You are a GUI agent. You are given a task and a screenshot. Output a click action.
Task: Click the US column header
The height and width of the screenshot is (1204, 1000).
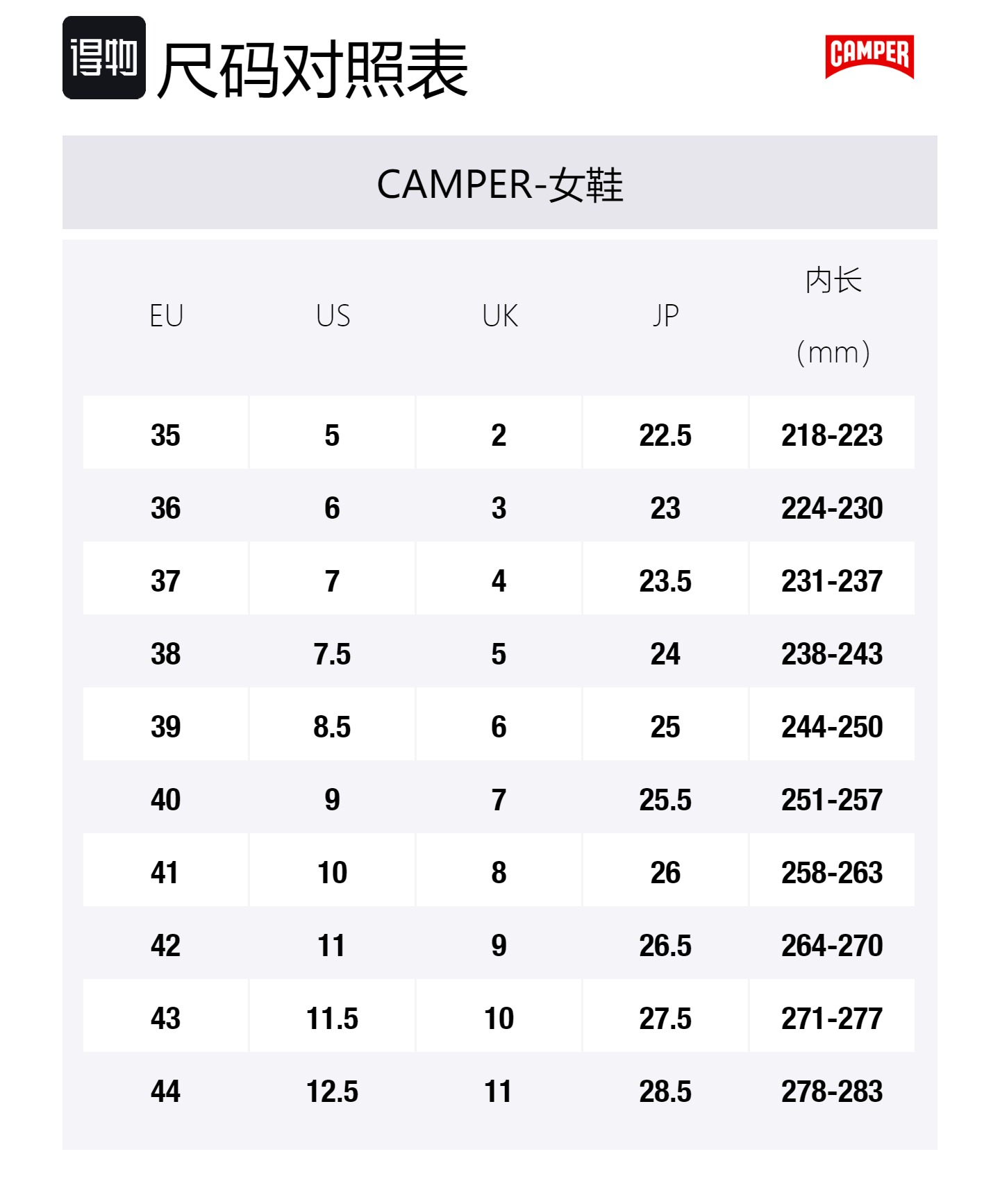333,316
